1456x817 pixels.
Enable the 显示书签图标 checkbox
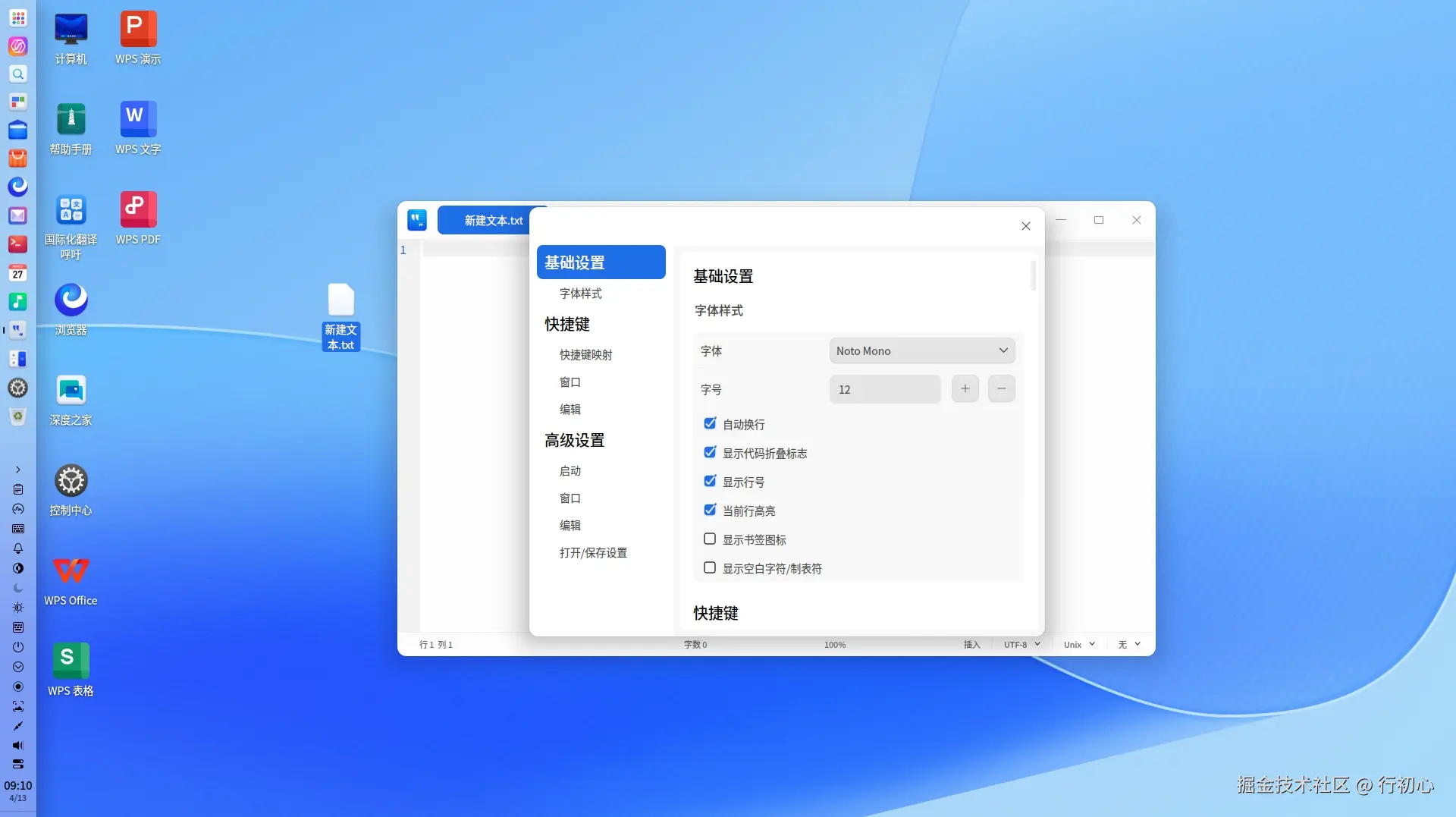coord(710,539)
